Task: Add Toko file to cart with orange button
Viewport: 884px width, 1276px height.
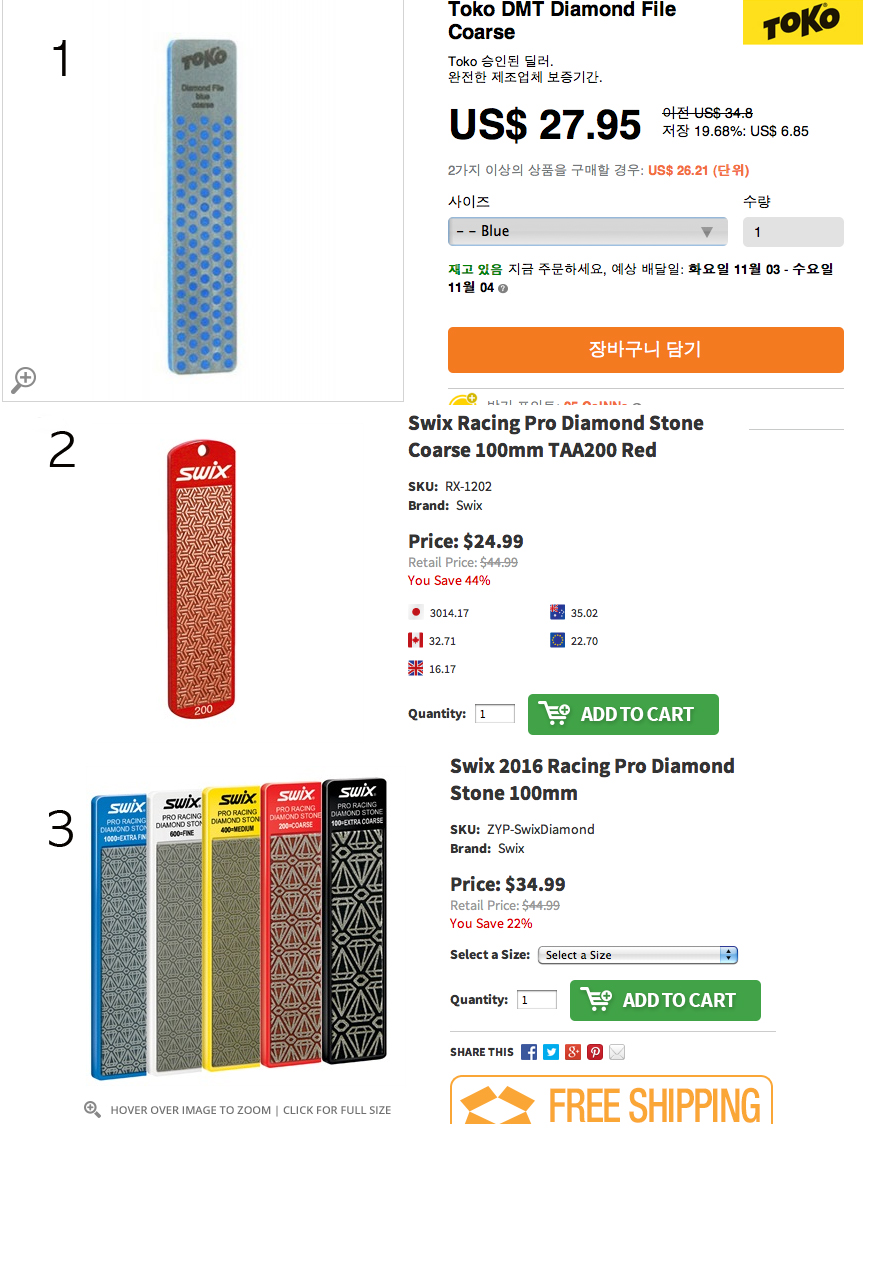Action: click(x=646, y=350)
